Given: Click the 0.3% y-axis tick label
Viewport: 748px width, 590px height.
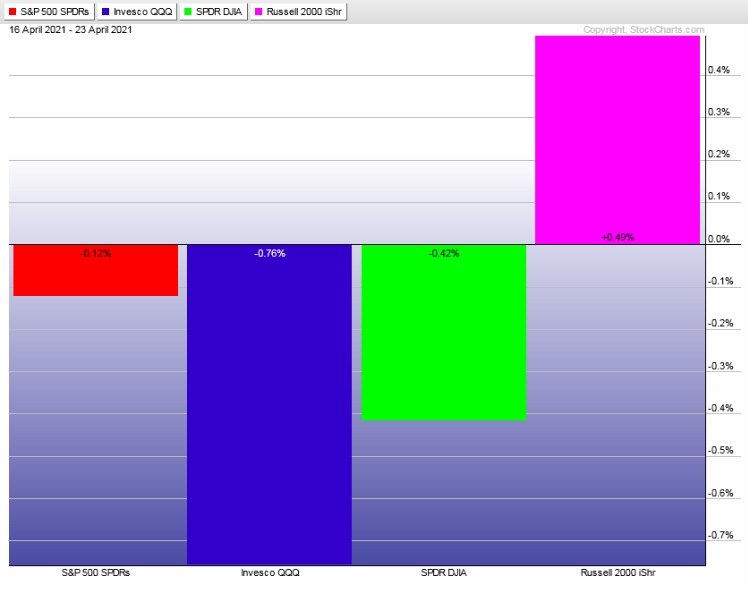Looking at the screenshot, I should (718, 112).
